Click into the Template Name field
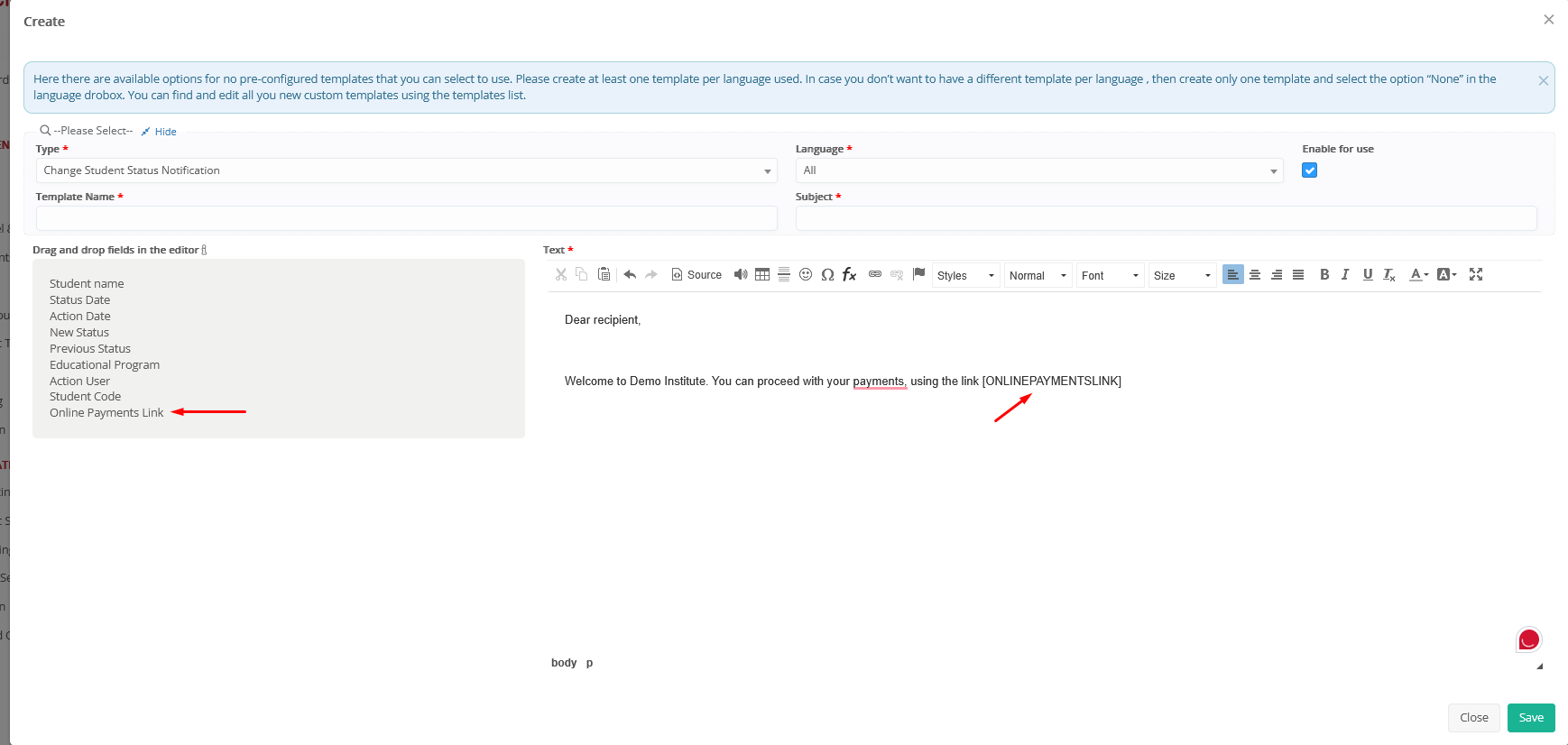Viewport: 1568px width, 745px height. (x=406, y=218)
